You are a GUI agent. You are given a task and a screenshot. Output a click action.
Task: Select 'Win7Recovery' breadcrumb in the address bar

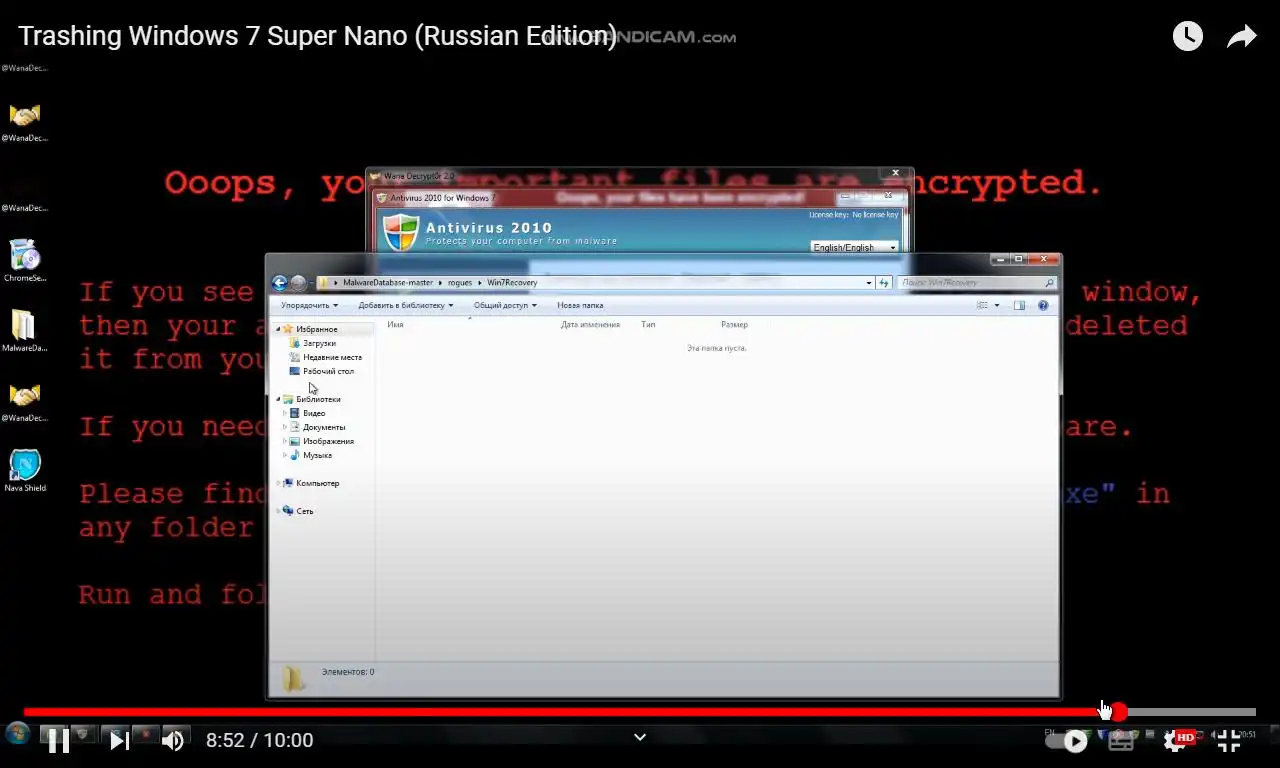[512, 283]
